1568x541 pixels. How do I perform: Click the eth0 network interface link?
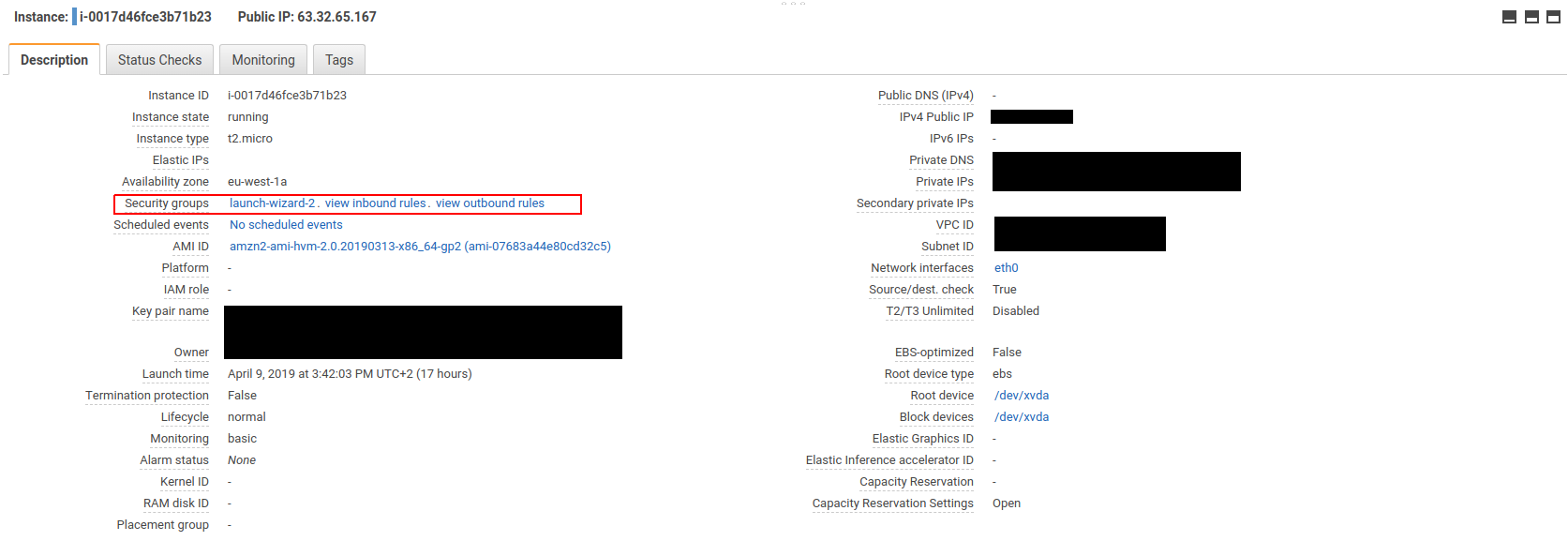(x=1006, y=268)
